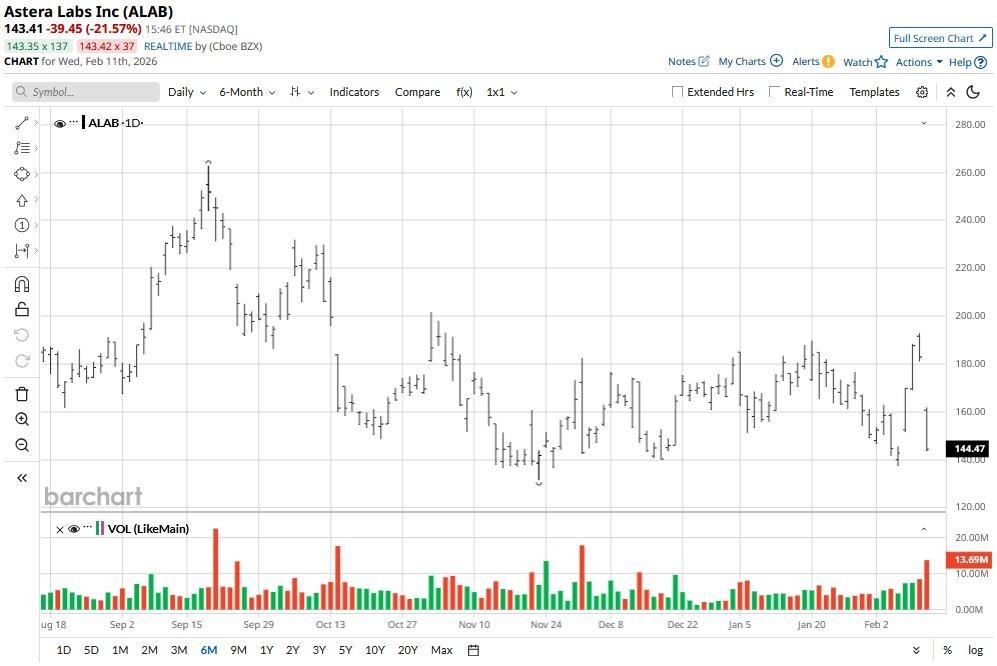The height and width of the screenshot is (666, 997).
Task: Open the Templates menu
Action: (874, 92)
